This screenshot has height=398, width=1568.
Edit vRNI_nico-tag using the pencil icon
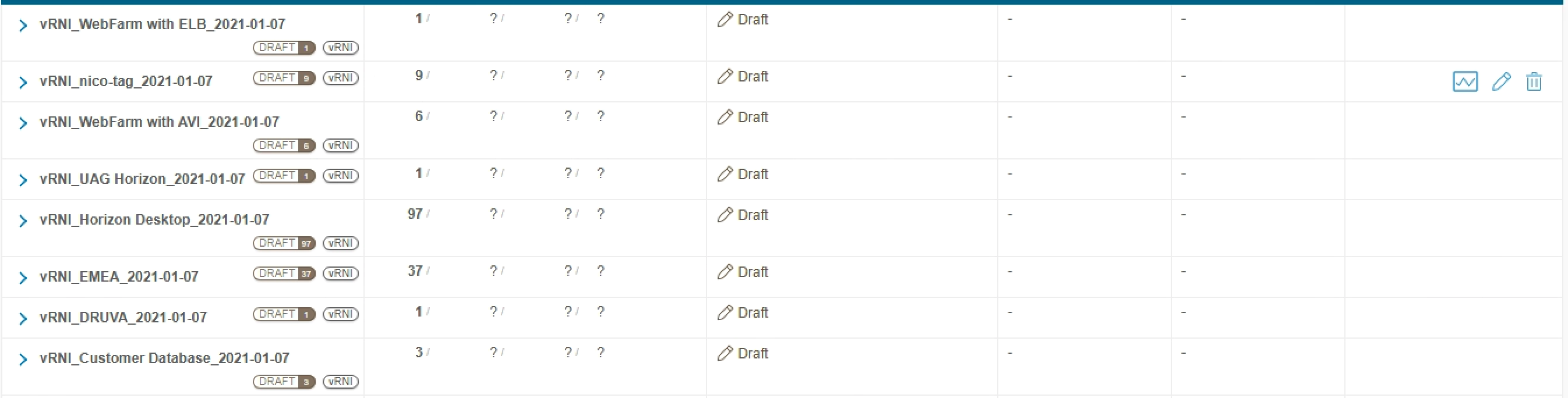pyautogui.click(x=1501, y=81)
